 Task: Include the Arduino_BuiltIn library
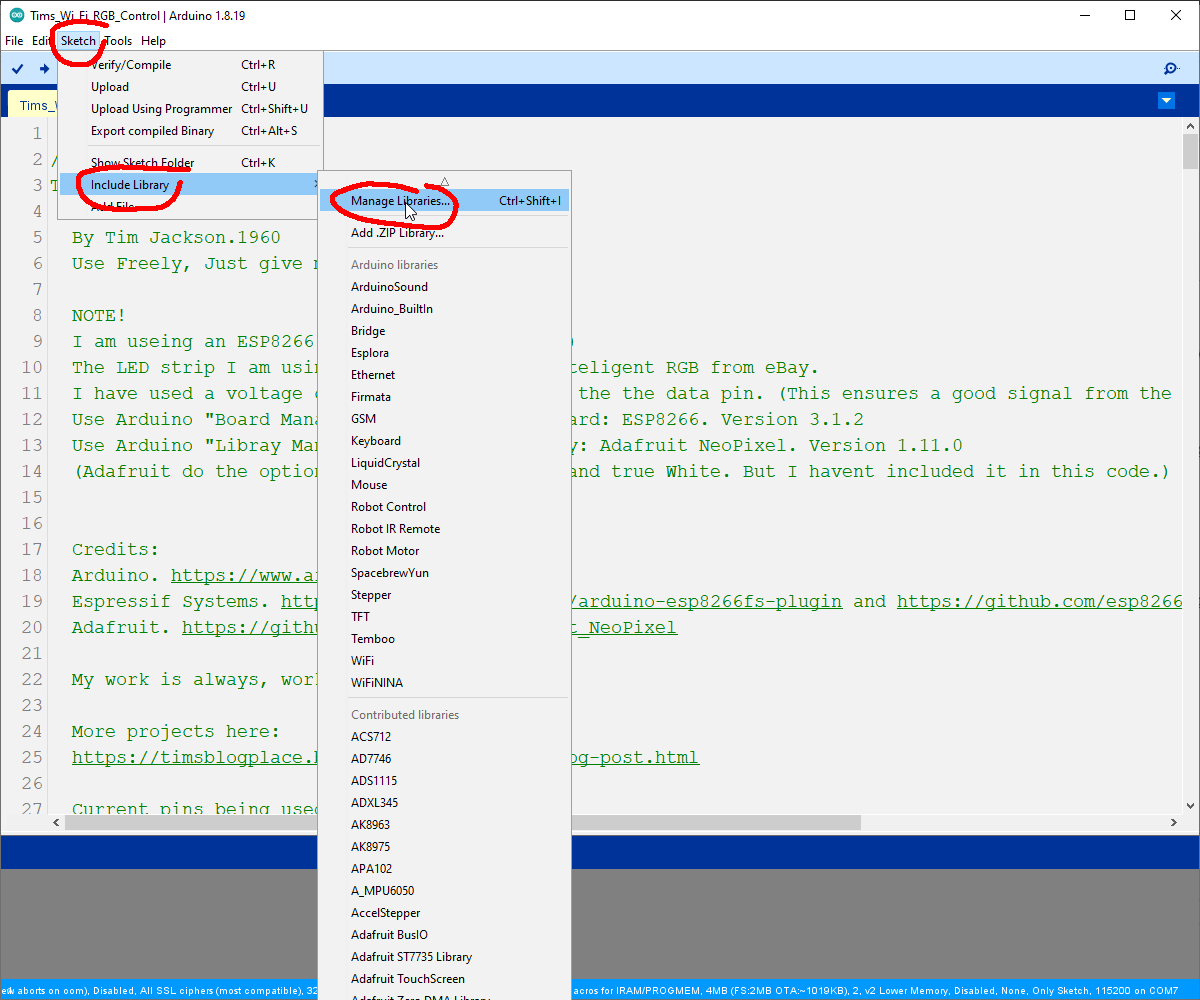click(444, 309)
